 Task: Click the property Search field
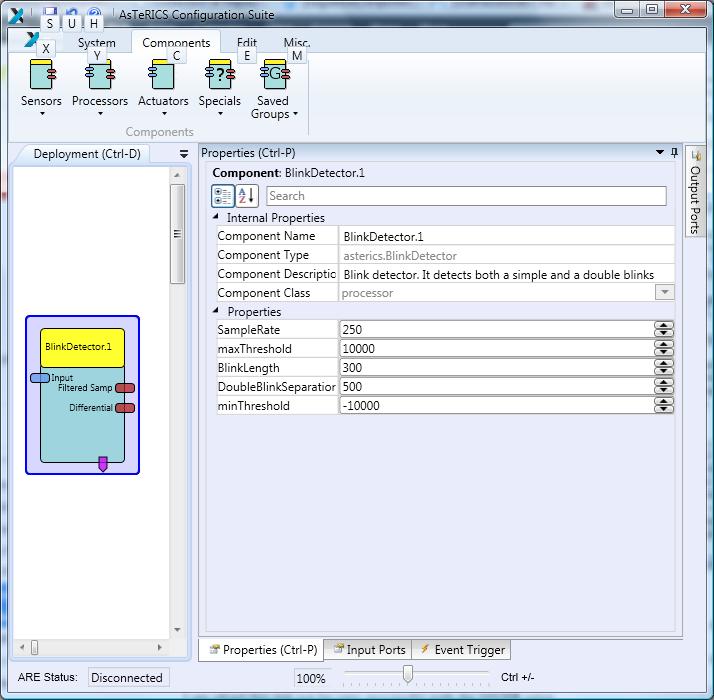(466, 196)
